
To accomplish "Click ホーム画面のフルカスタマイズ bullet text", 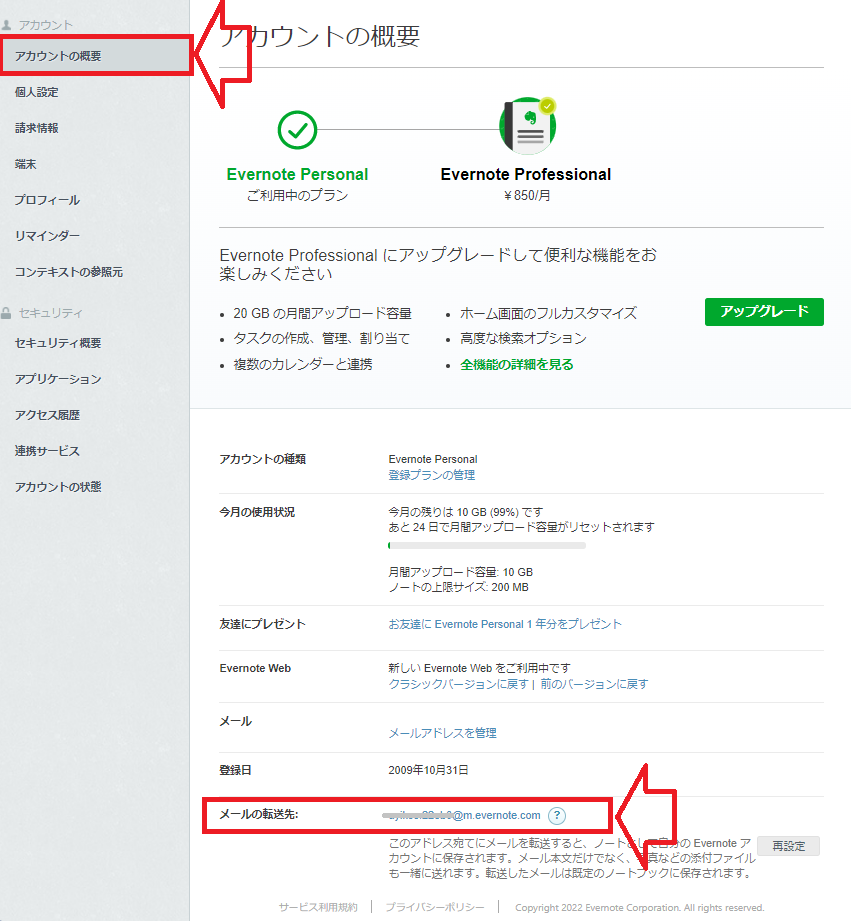I will (x=548, y=314).
